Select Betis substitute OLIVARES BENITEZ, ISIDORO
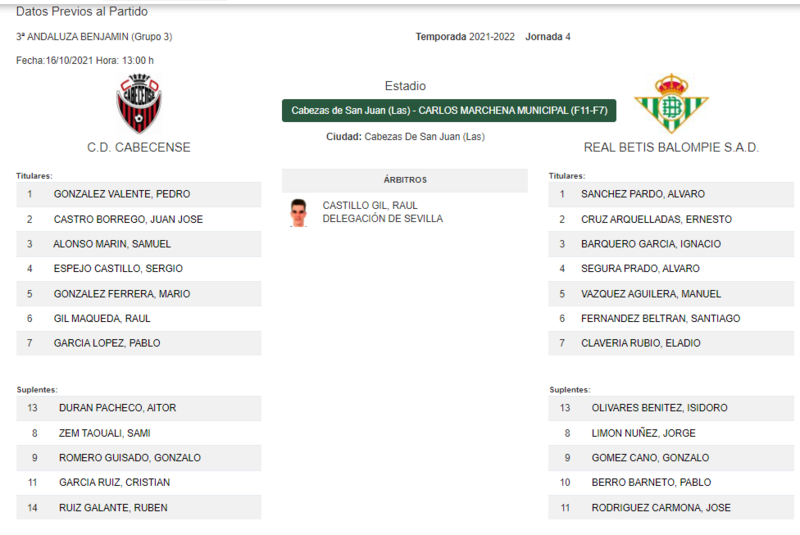 click(671, 408)
